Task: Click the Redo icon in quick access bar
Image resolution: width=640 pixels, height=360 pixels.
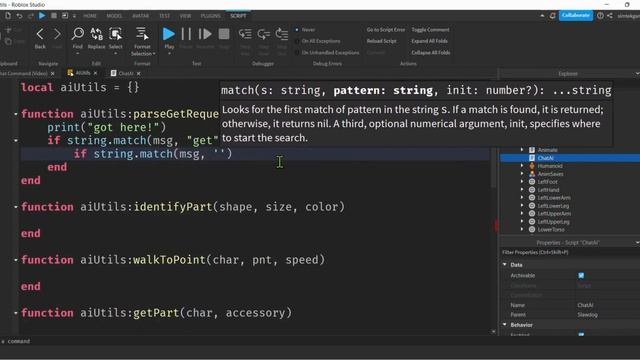Action: tap(31, 16)
